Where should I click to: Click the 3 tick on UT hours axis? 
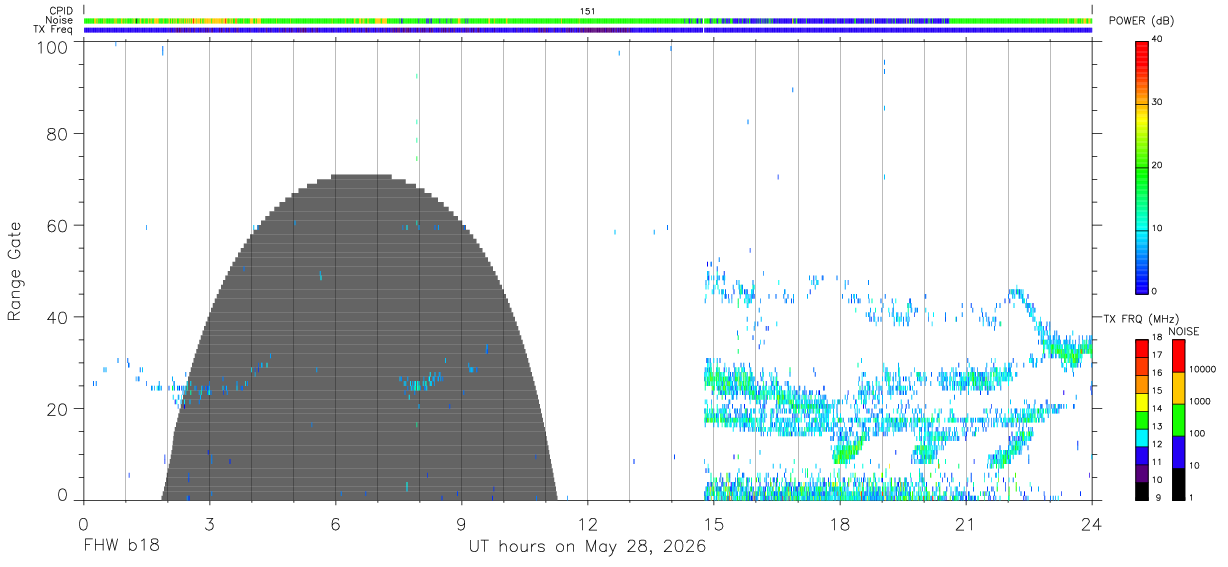(x=209, y=524)
